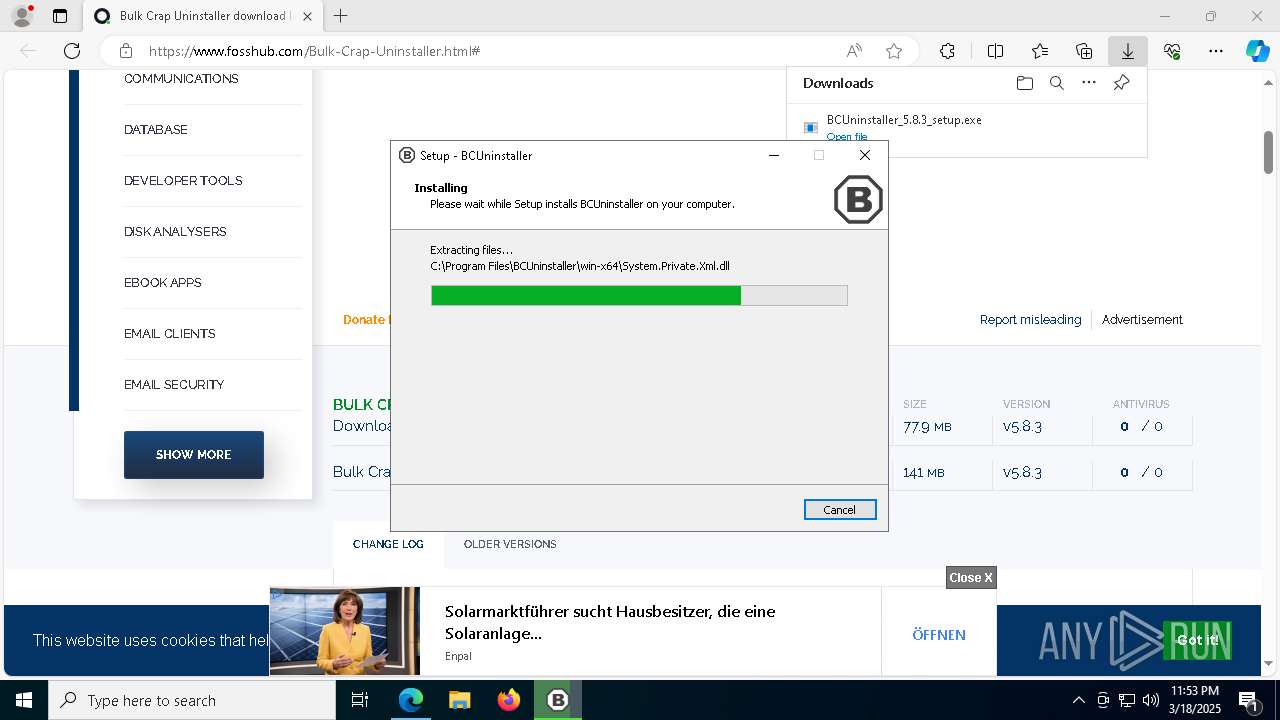This screenshot has width=1280, height=720.
Task: Toggle Split screen in Edge
Action: click(995, 51)
